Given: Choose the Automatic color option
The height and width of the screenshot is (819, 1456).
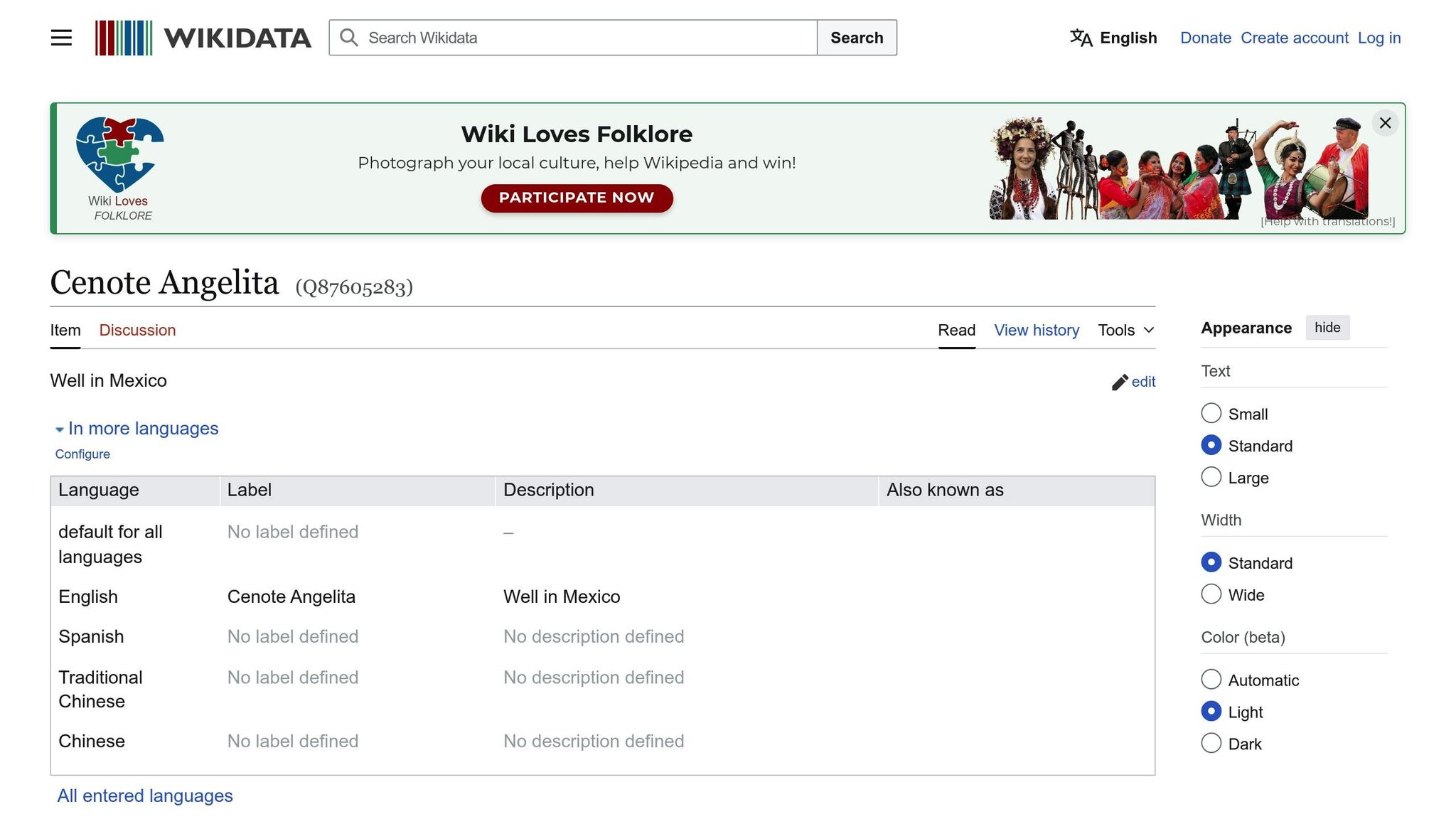Looking at the screenshot, I should (x=1211, y=680).
